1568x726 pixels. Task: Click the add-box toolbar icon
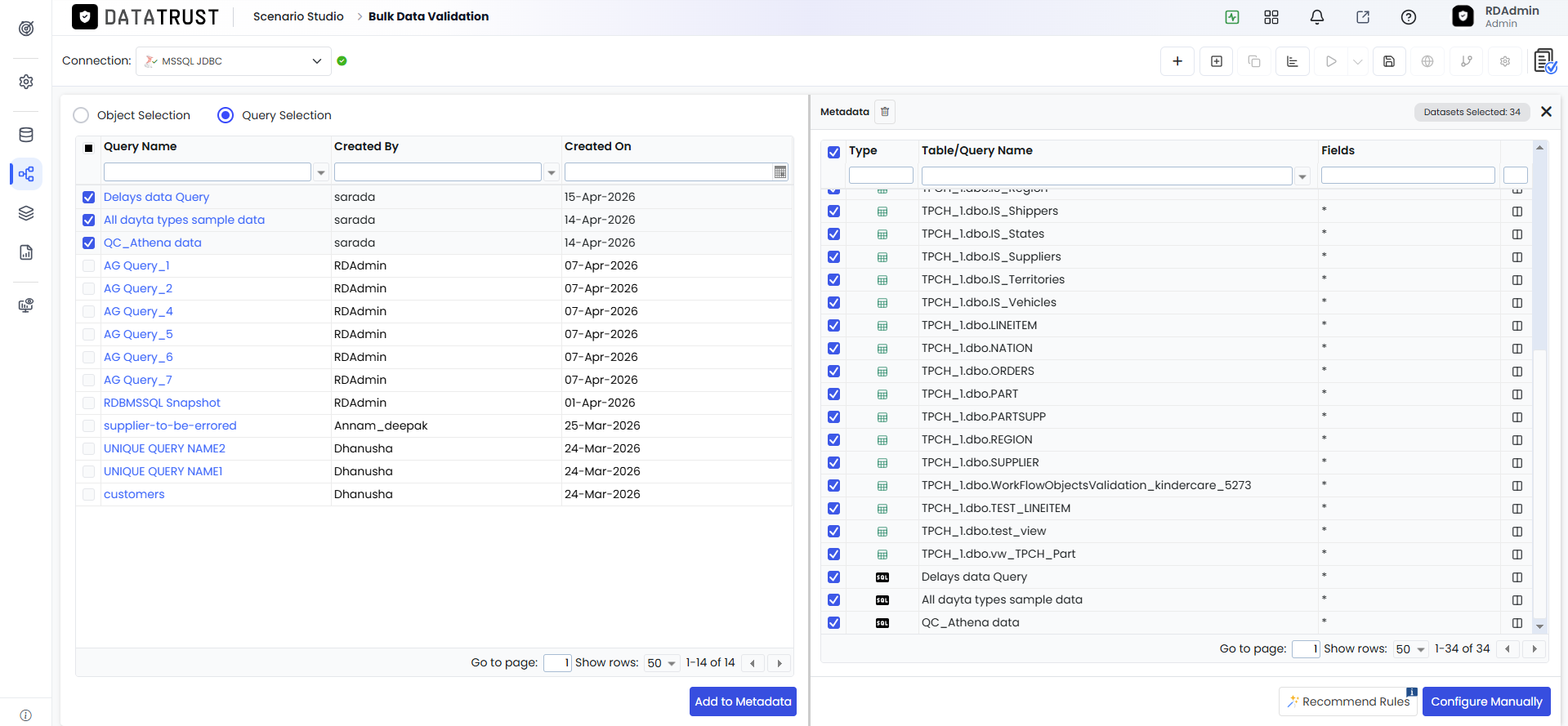point(1217,61)
